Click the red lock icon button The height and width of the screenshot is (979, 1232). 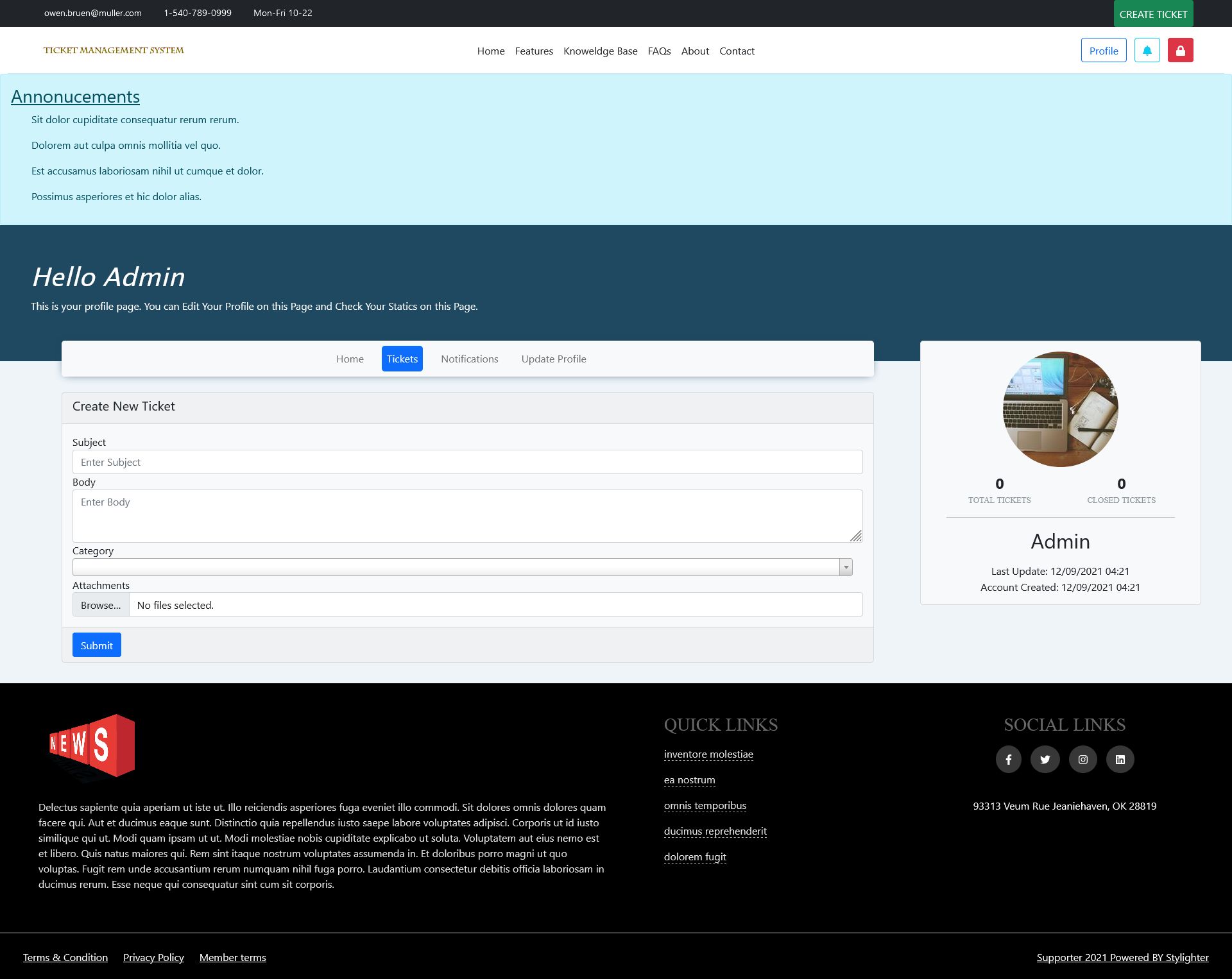coord(1180,51)
